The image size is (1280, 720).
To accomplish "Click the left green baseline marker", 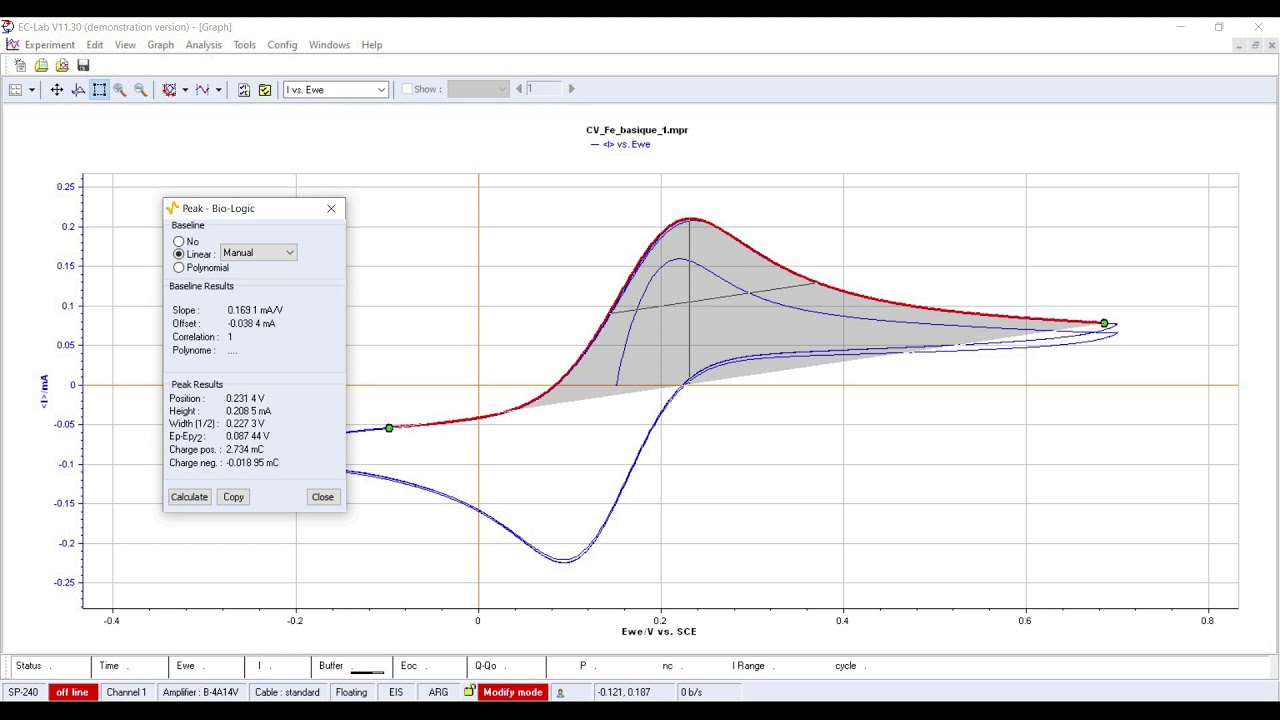I will click(389, 428).
